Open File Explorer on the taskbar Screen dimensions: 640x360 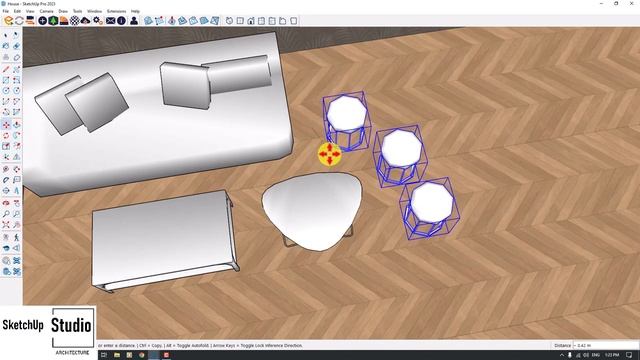point(117,355)
